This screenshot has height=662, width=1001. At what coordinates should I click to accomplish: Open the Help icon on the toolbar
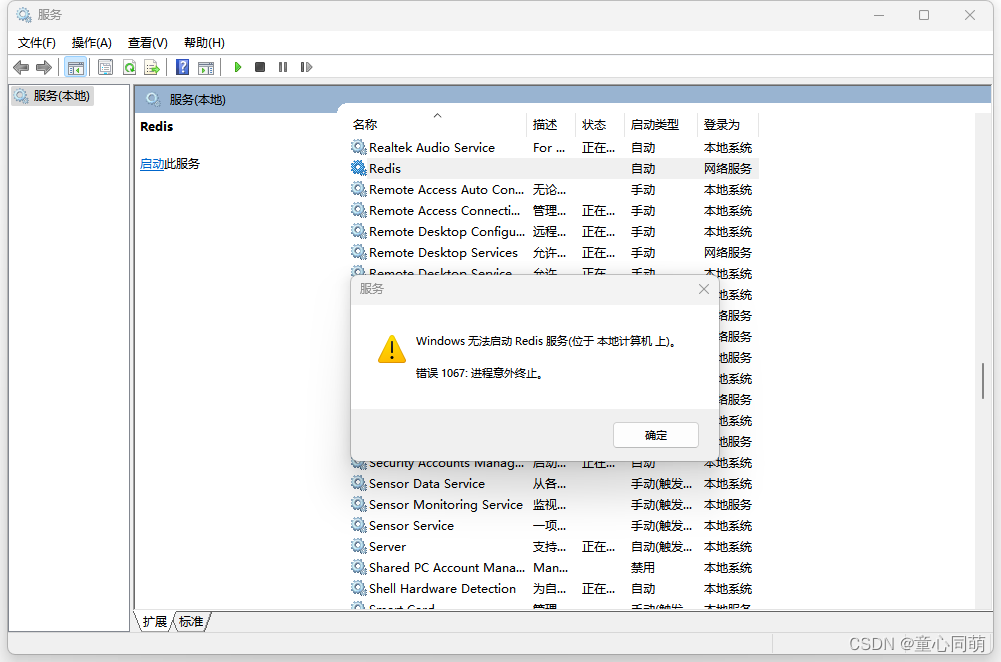[x=181, y=67]
